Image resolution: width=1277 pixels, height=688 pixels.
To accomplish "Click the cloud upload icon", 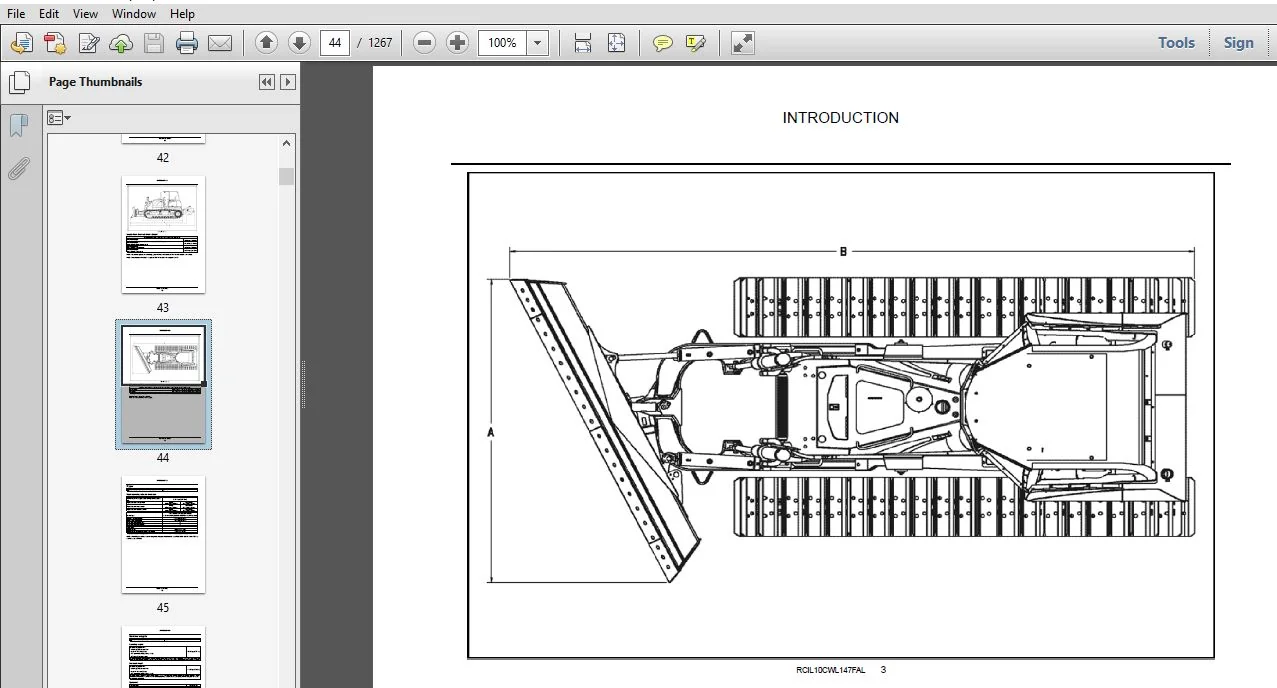I will pos(121,43).
